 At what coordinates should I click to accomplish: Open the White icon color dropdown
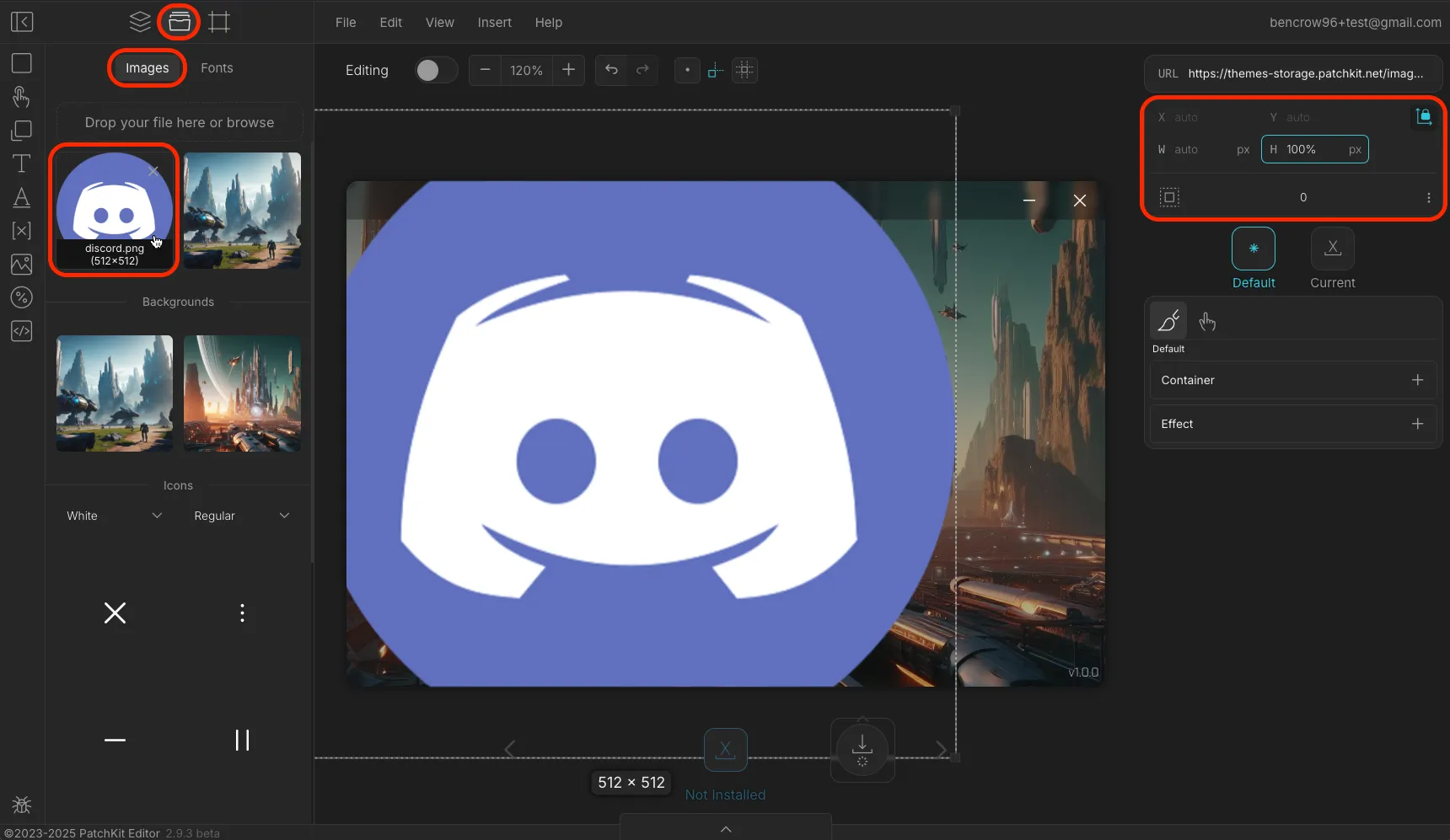pyautogui.click(x=115, y=516)
